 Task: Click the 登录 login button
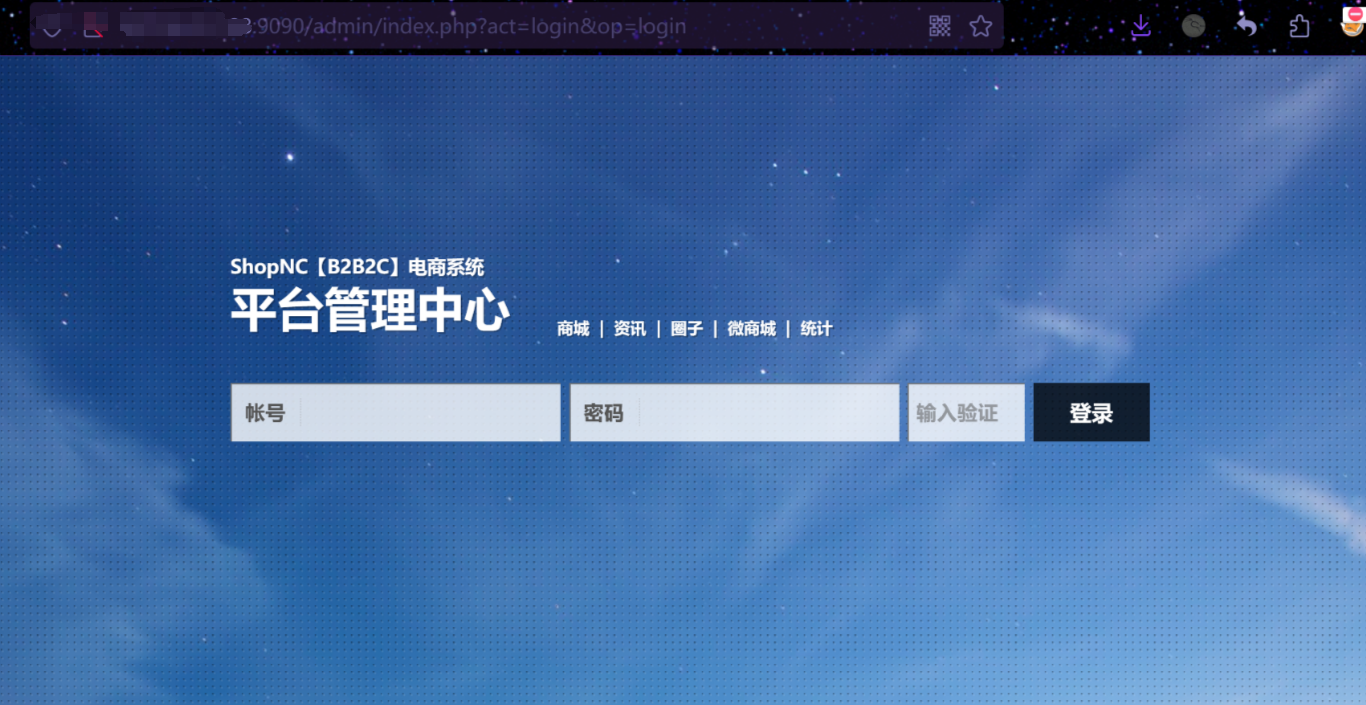pos(1092,412)
